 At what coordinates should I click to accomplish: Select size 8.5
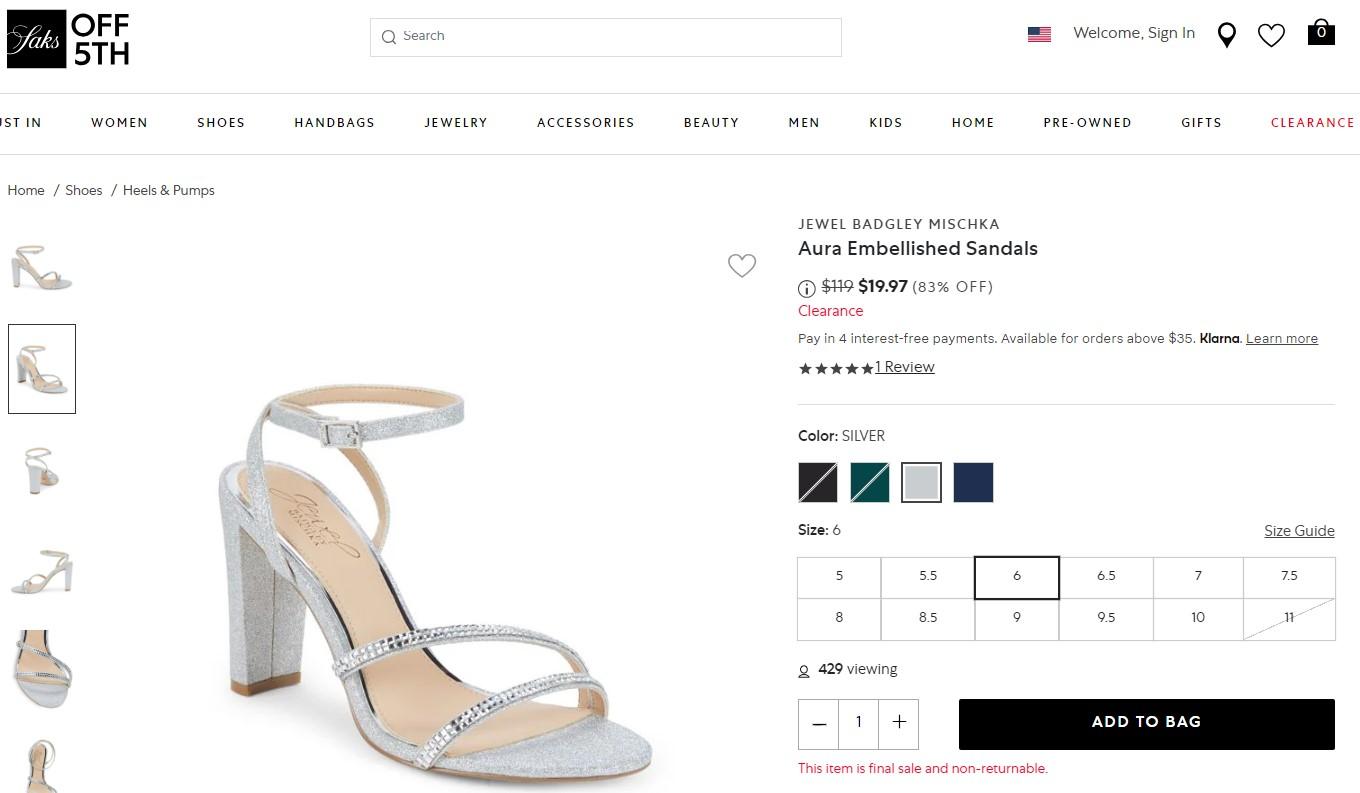pyautogui.click(x=928, y=618)
